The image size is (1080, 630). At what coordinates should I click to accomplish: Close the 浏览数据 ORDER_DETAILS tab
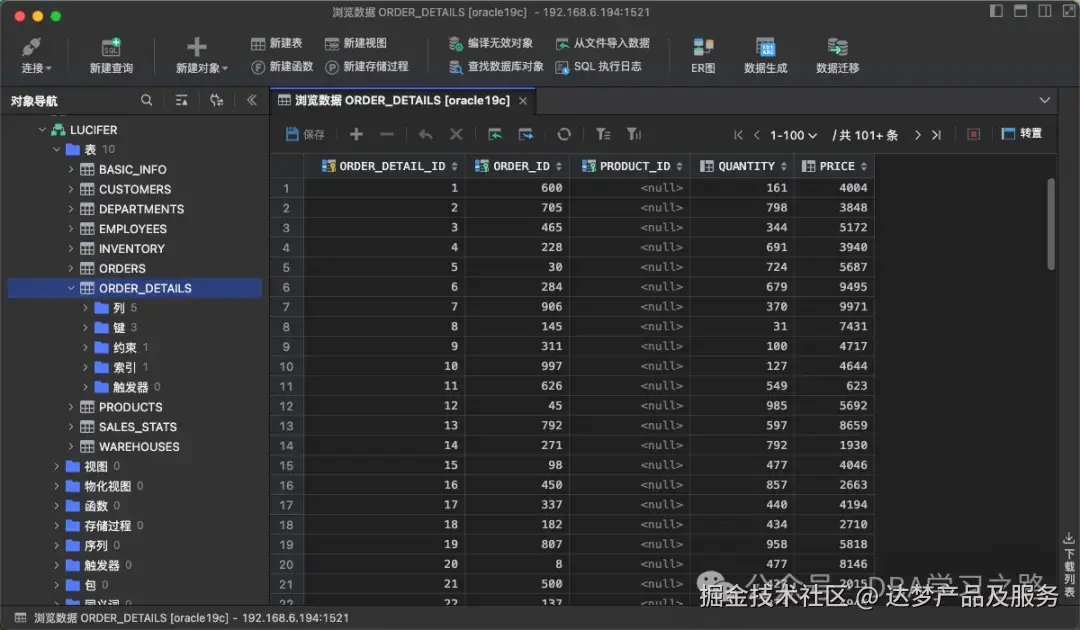tap(523, 101)
